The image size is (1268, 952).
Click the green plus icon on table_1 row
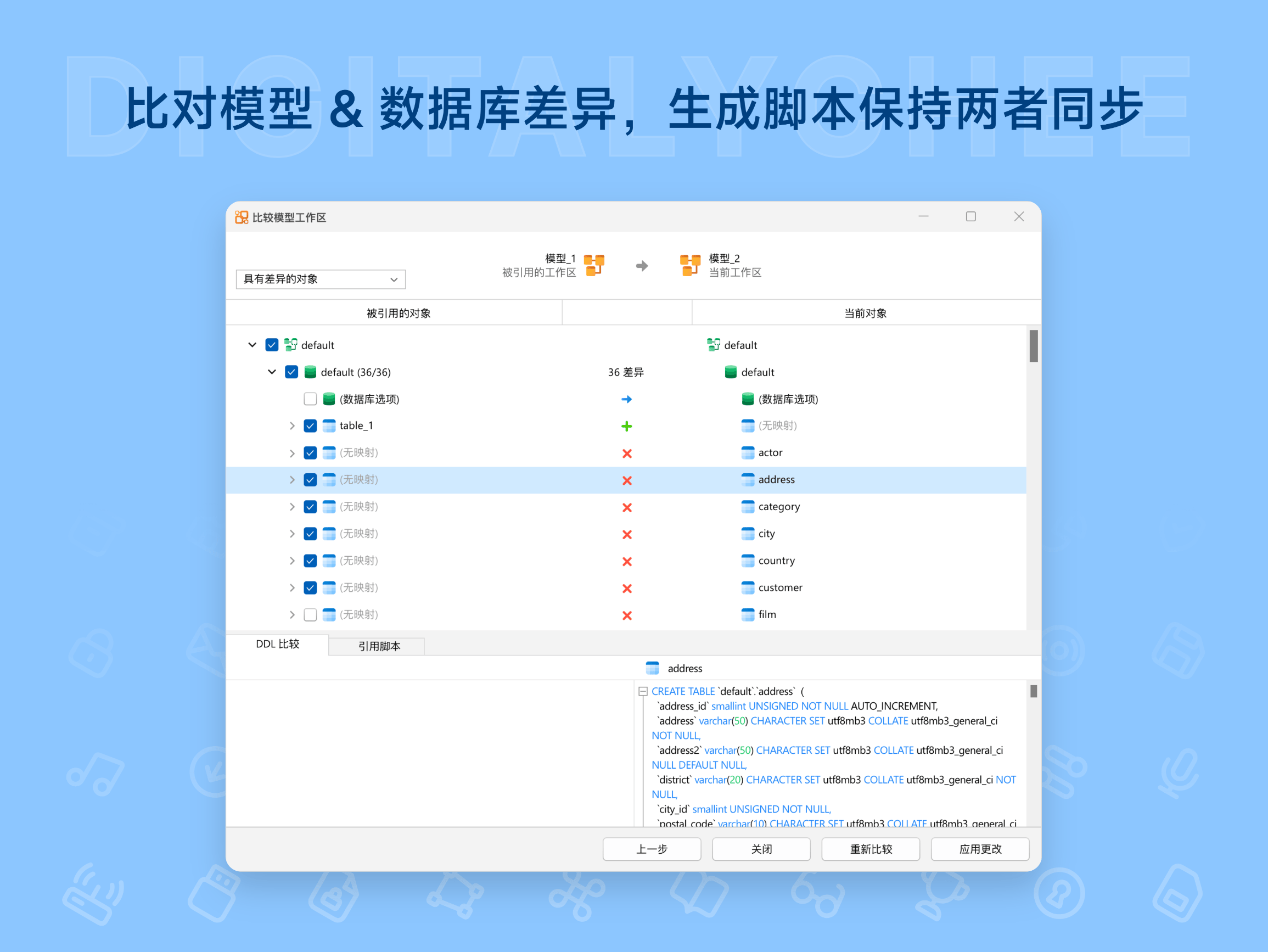(x=627, y=426)
